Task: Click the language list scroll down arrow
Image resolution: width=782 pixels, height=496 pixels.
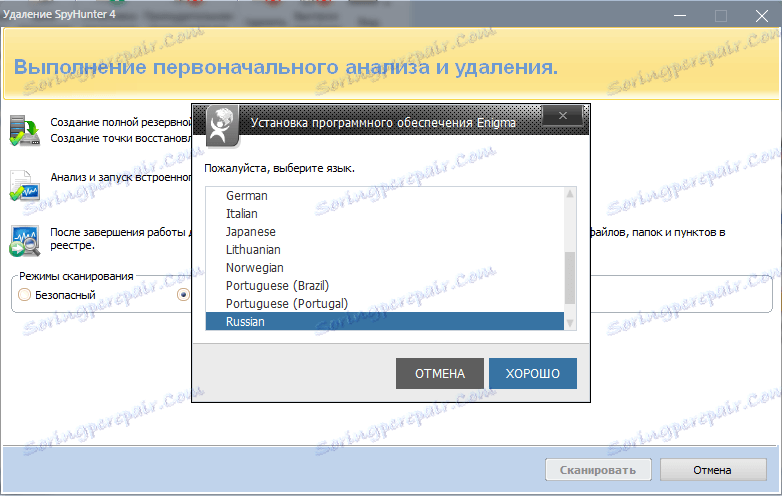Action: coord(570,324)
